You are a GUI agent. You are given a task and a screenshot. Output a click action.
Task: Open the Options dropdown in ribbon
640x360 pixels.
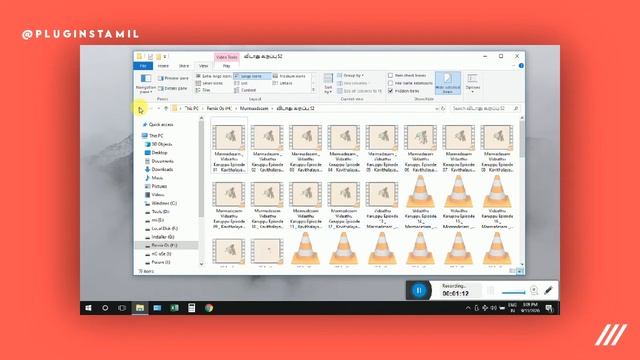(x=473, y=84)
